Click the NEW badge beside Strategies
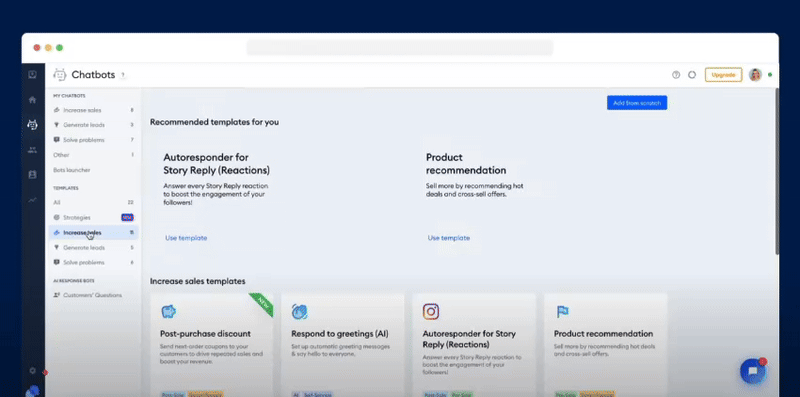The height and width of the screenshot is (397, 800). click(128, 217)
